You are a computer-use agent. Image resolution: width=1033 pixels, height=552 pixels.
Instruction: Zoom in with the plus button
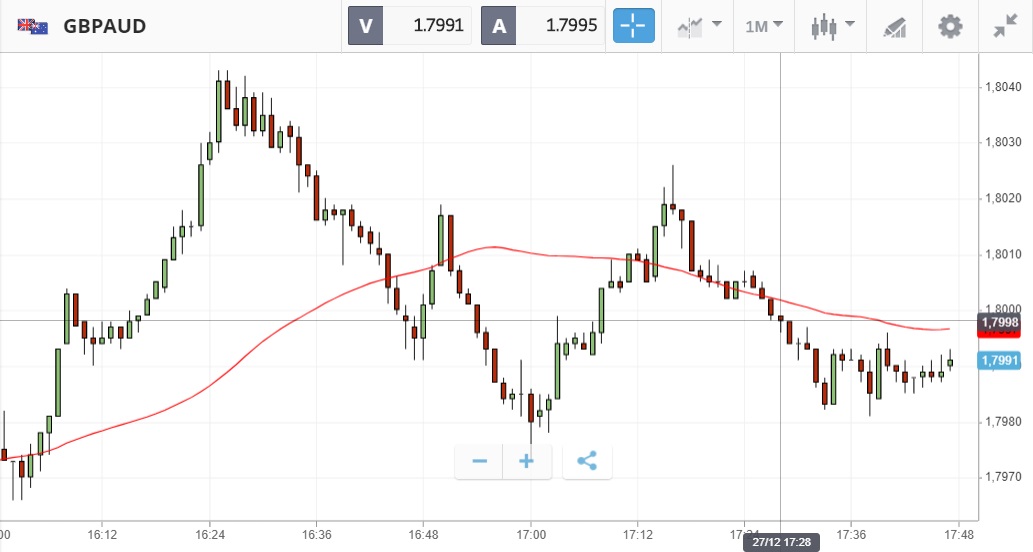point(527,461)
